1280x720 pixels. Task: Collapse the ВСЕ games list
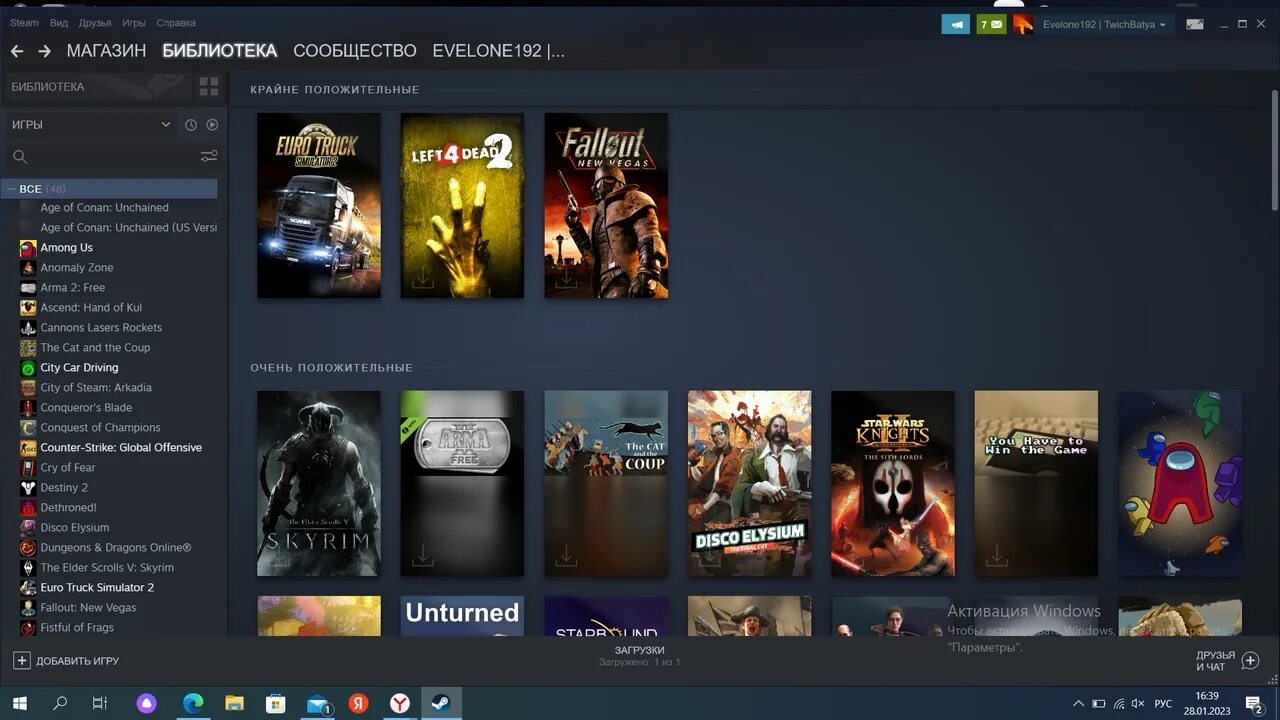[10, 189]
